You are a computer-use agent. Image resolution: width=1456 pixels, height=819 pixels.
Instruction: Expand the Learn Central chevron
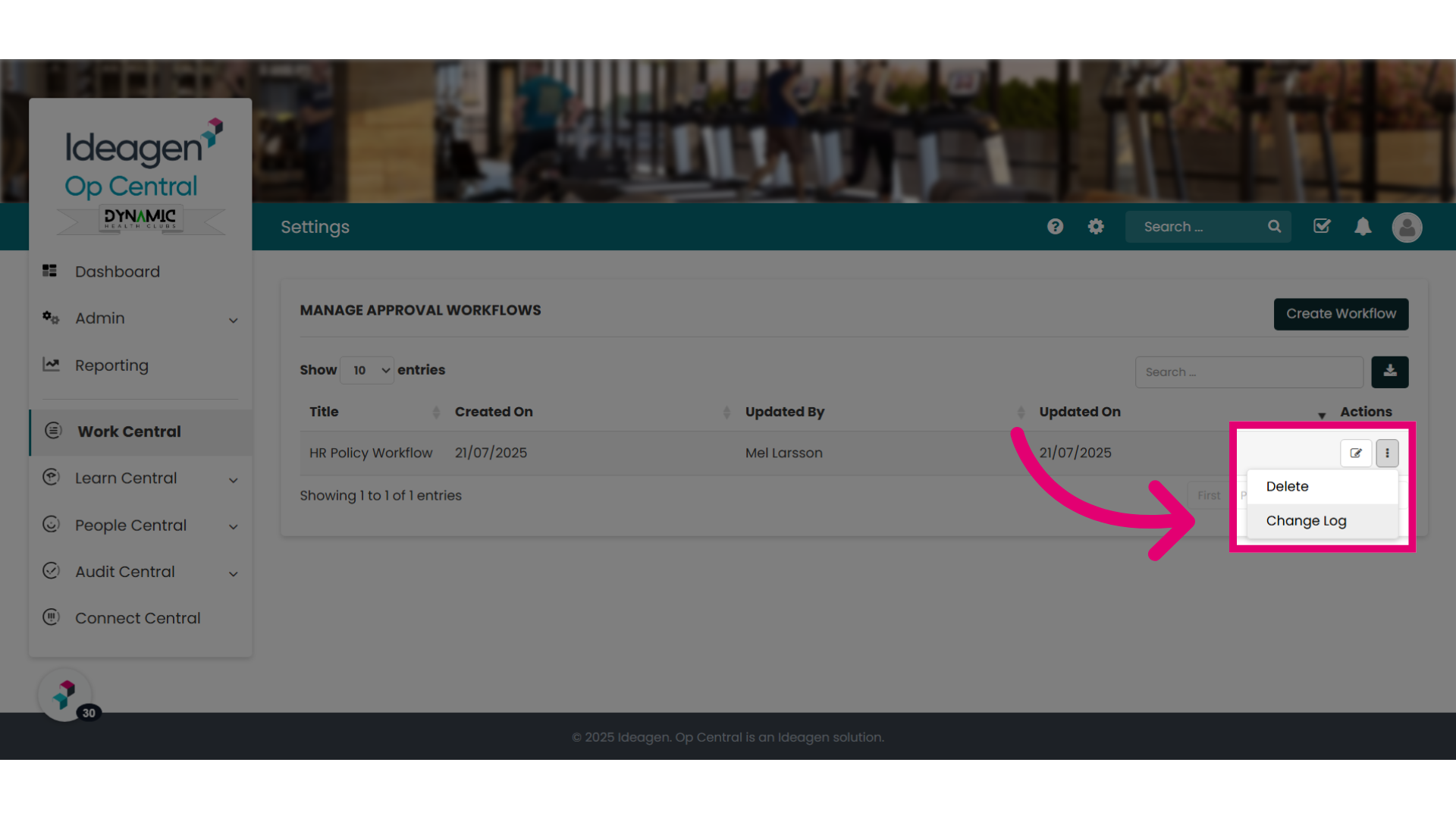pos(234,480)
